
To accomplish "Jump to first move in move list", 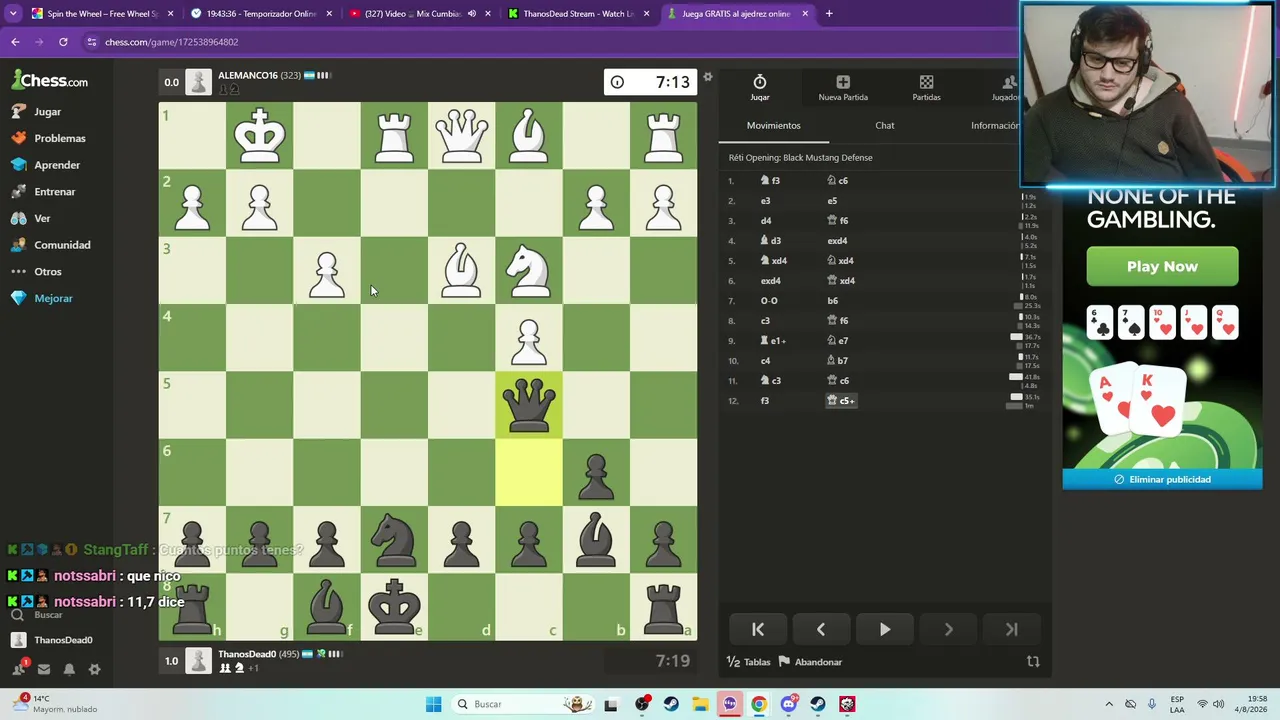I will (758, 630).
